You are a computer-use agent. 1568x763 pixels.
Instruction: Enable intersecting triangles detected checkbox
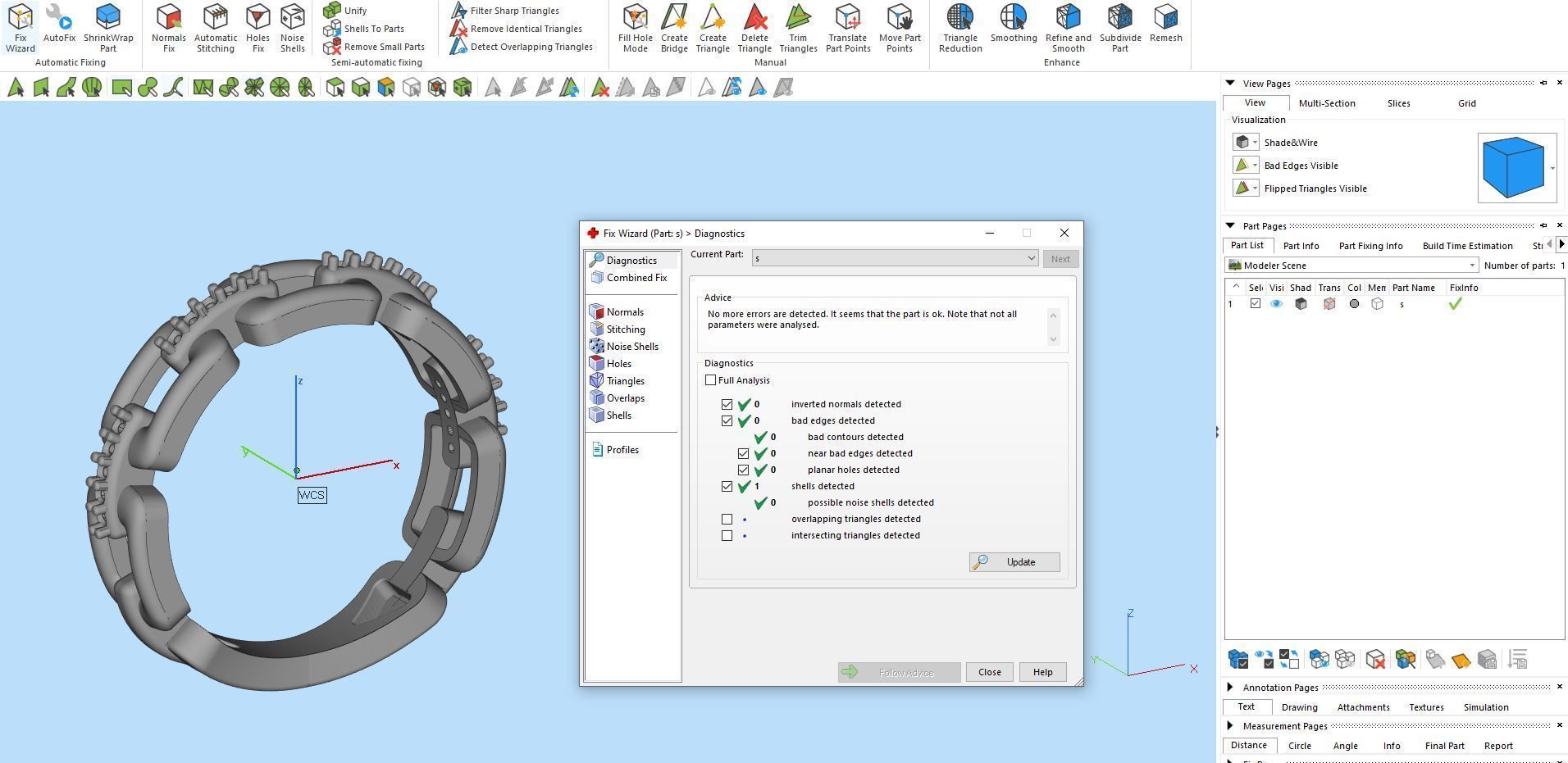(x=727, y=535)
